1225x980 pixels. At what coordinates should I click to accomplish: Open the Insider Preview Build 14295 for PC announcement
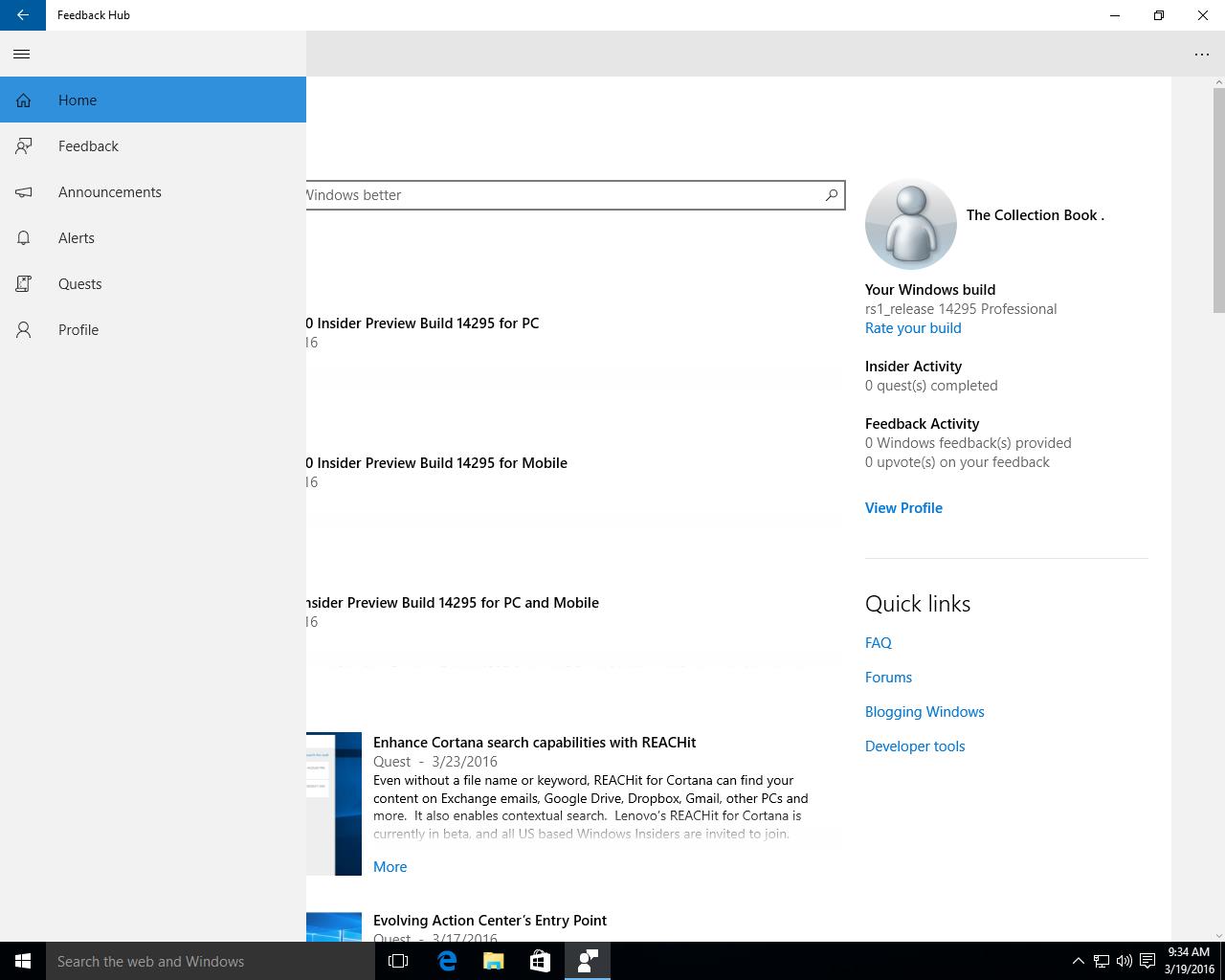click(422, 323)
